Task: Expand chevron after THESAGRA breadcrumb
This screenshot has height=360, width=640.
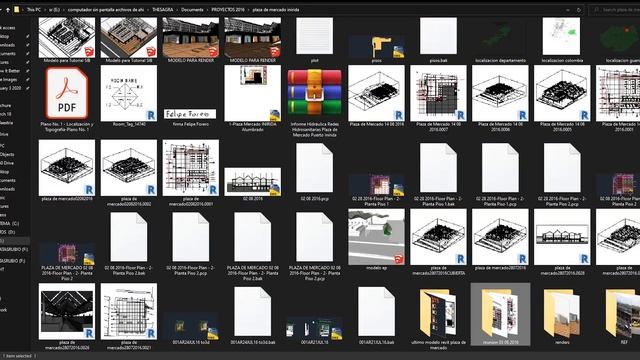Action: click(177, 9)
